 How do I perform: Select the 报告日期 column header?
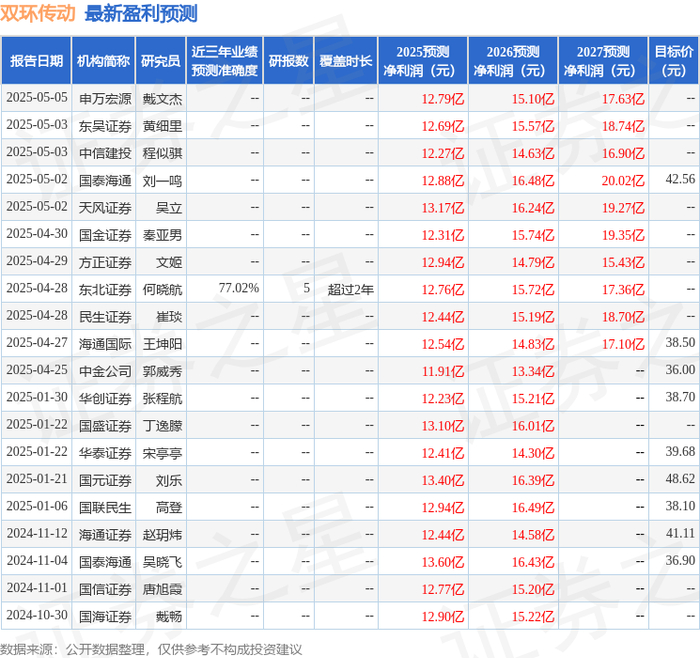pyautogui.click(x=36, y=61)
